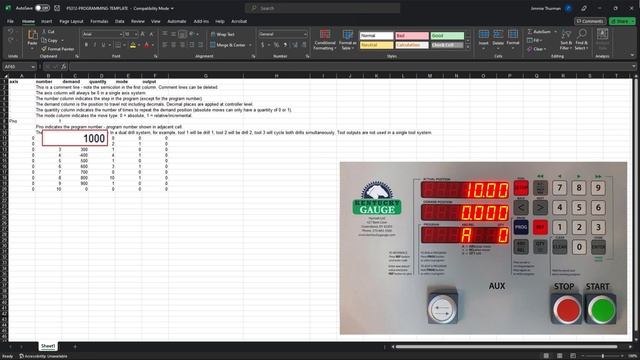Click the Undo icon
Image resolution: width=640 pixels, height=360 pixels.
[x=11, y=31]
